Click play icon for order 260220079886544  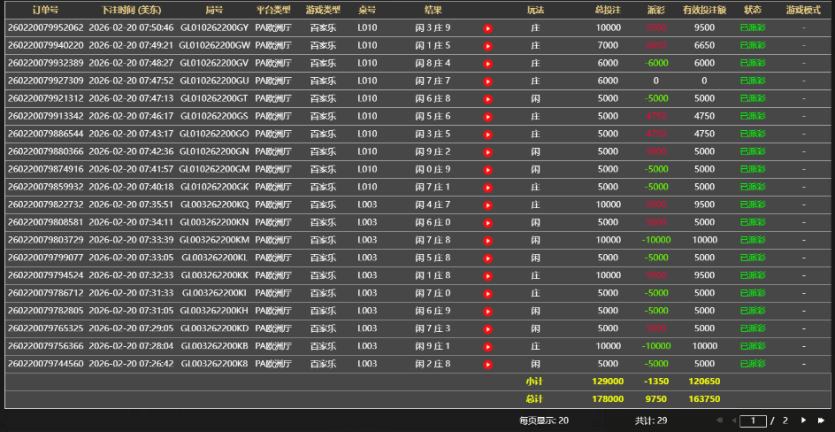click(x=488, y=134)
